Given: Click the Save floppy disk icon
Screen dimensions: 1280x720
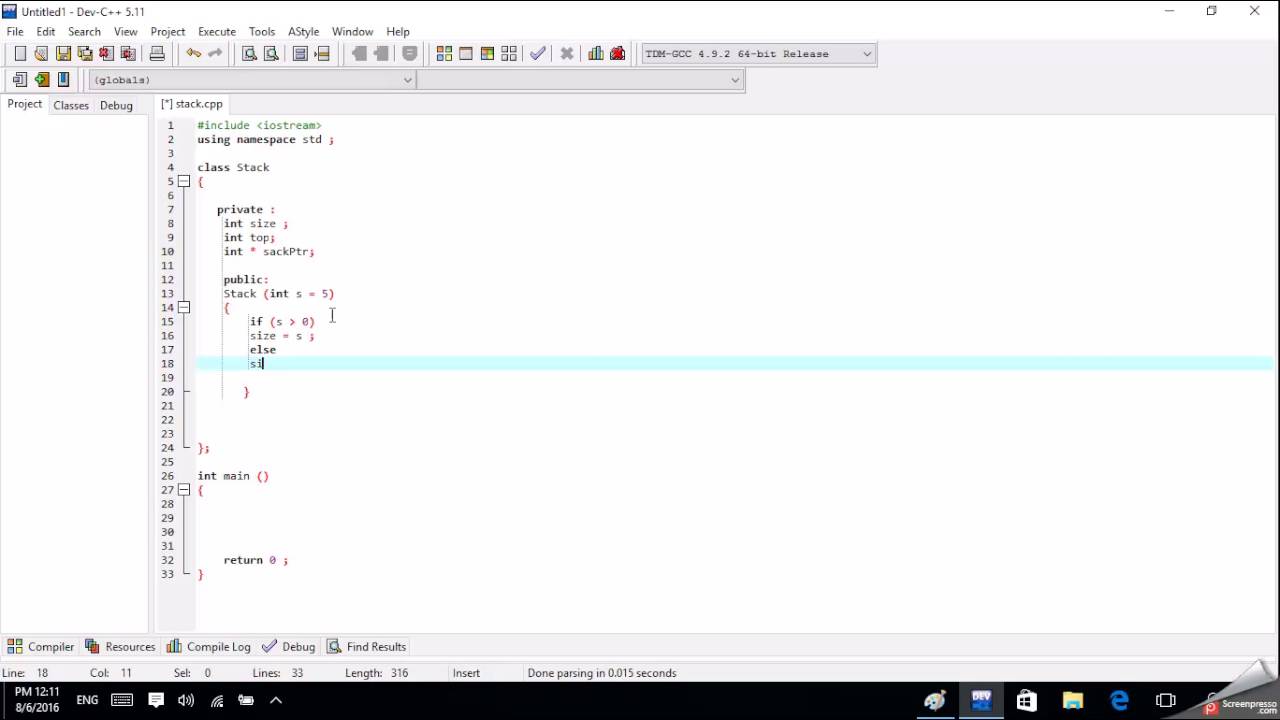Looking at the screenshot, I should 63,54.
